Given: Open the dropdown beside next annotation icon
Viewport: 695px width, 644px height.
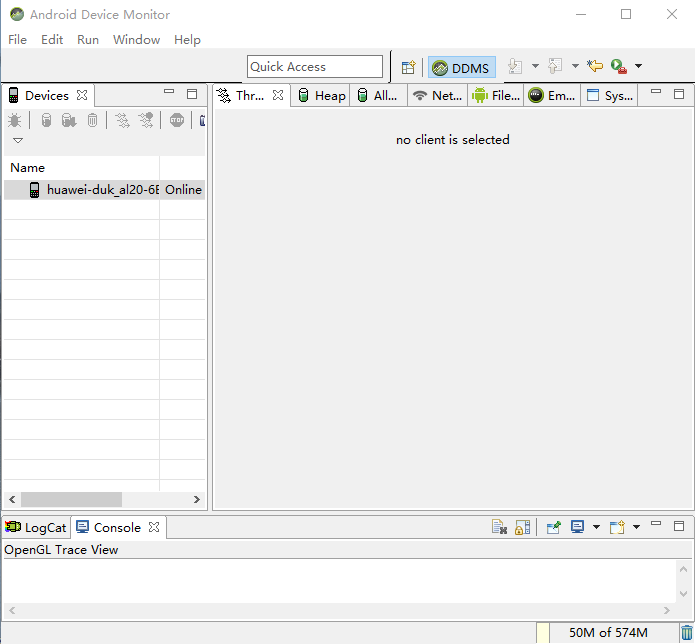Looking at the screenshot, I should click(x=535, y=66).
